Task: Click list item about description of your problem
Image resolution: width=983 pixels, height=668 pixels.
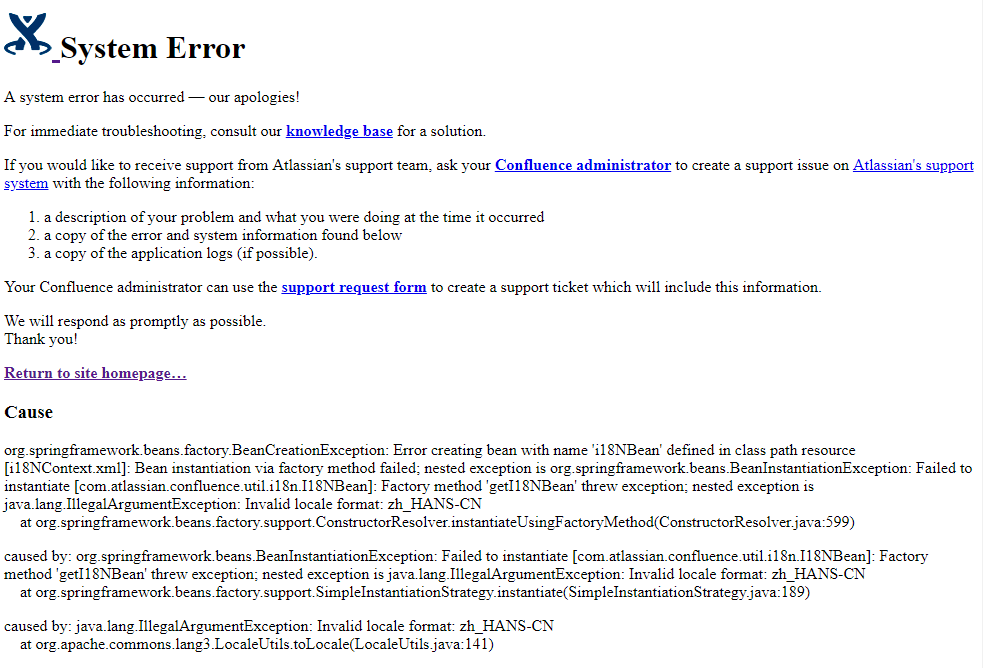Action: coord(294,217)
